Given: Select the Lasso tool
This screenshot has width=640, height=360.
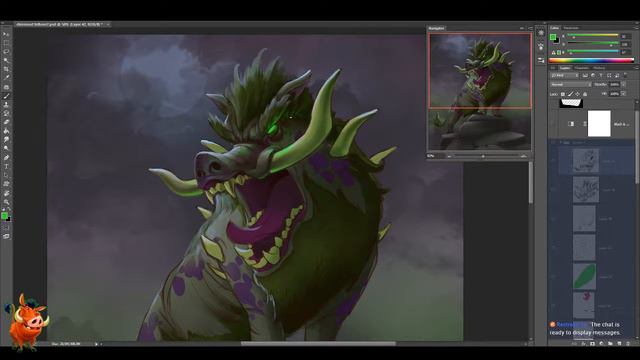Looking at the screenshot, I should (6, 52).
